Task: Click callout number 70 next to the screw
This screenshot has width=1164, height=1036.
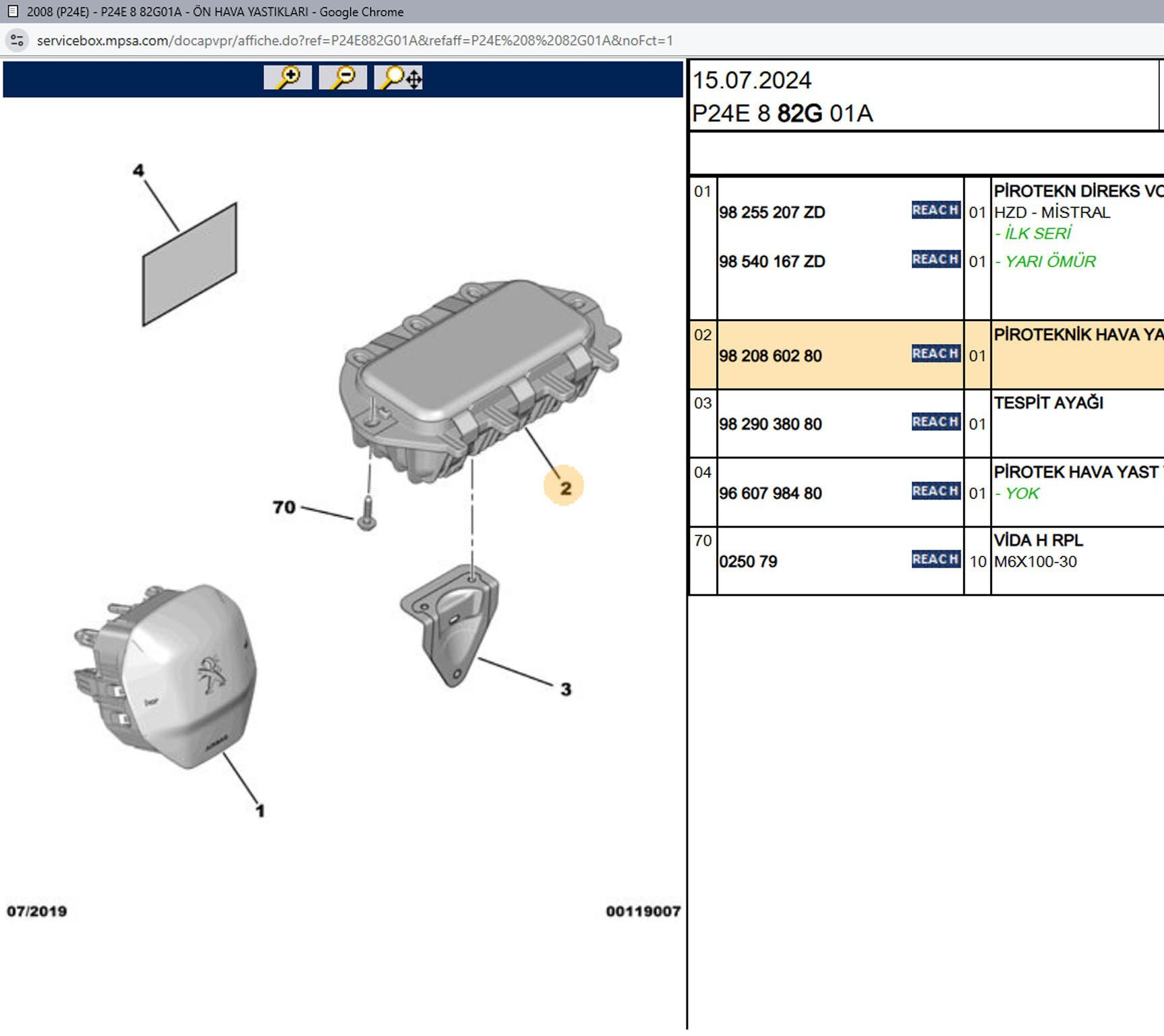Action: click(x=284, y=507)
